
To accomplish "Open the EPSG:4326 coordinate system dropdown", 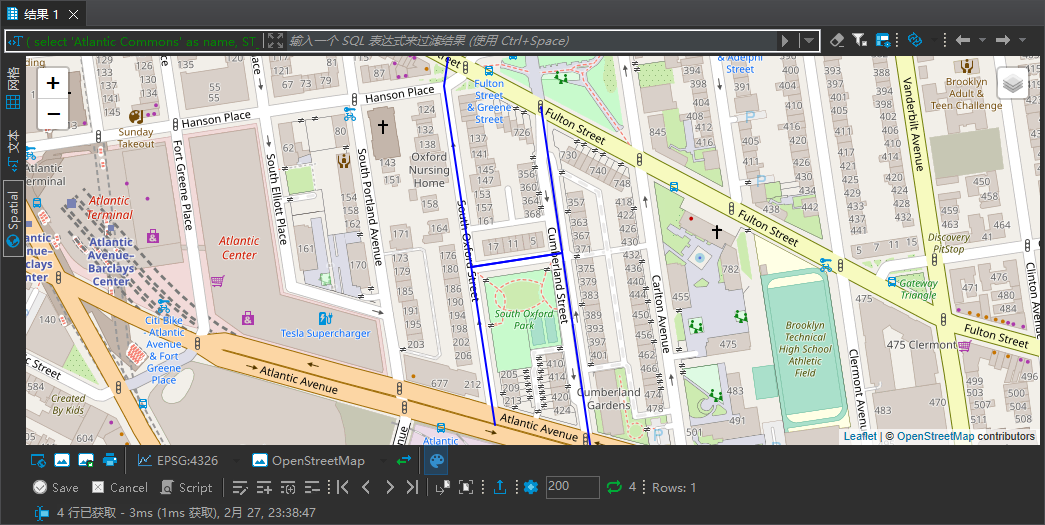I will pyautogui.click(x=235, y=460).
